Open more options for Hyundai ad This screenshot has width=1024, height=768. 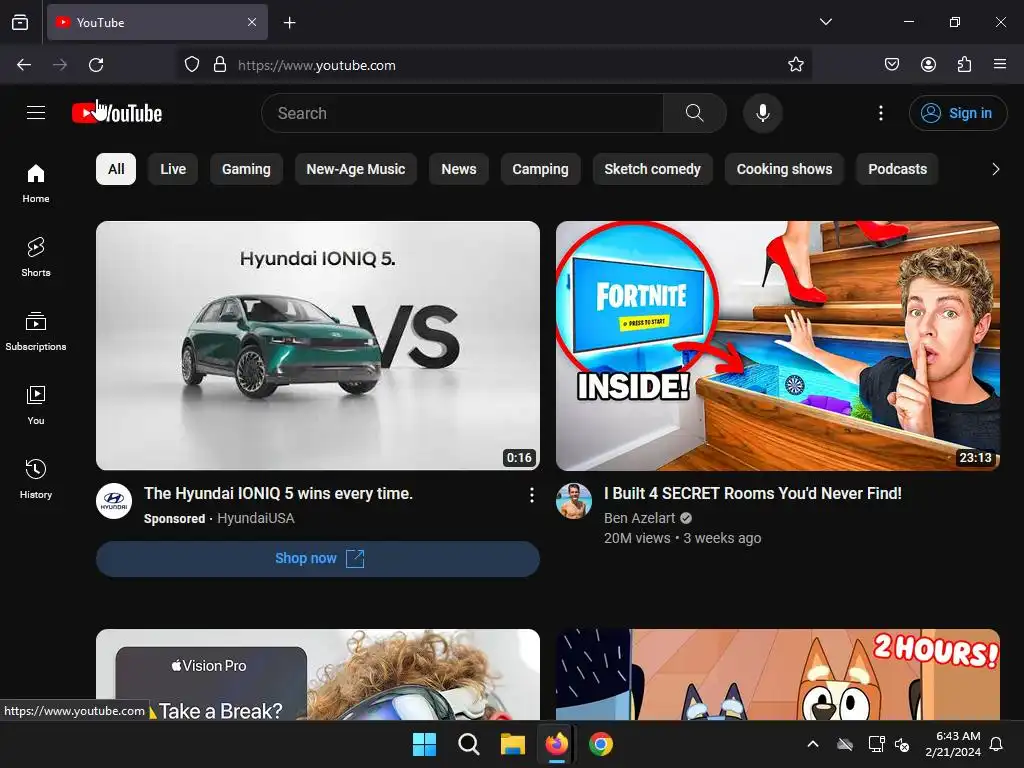(532, 495)
